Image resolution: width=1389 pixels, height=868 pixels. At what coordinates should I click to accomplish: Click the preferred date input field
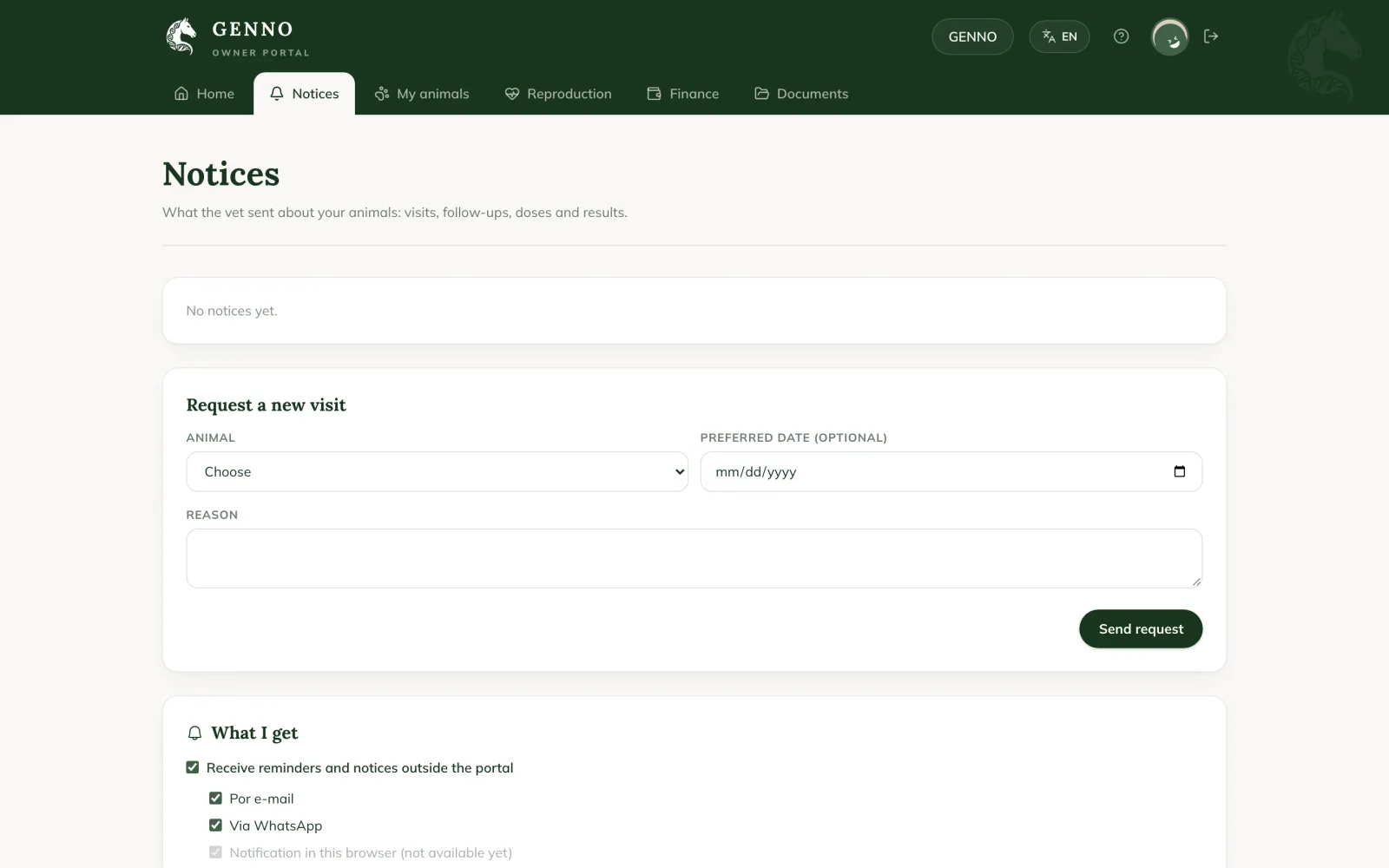pyautogui.click(x=951, y=471)
